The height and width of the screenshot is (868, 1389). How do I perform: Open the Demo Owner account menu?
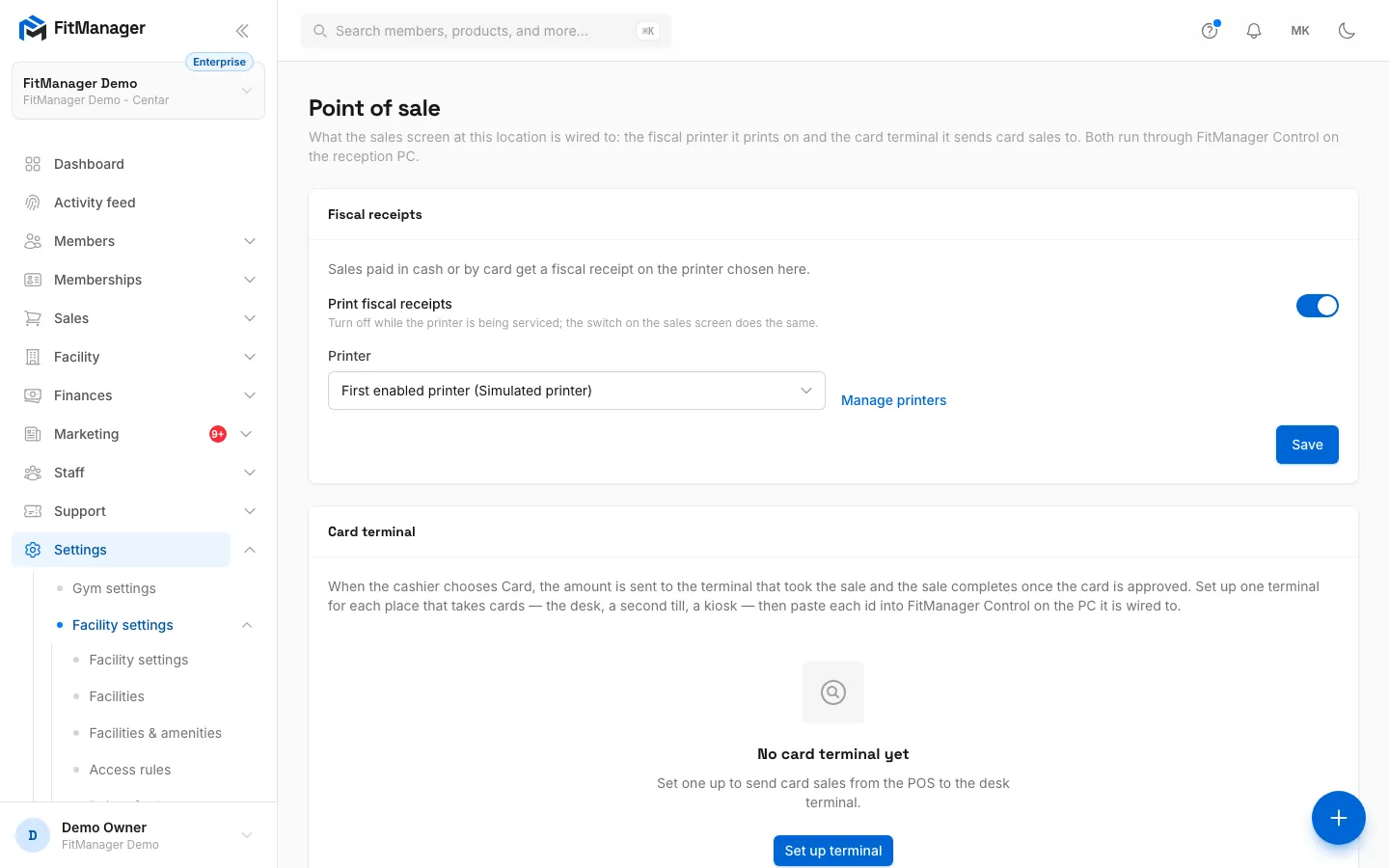click(x=139, y=835)
